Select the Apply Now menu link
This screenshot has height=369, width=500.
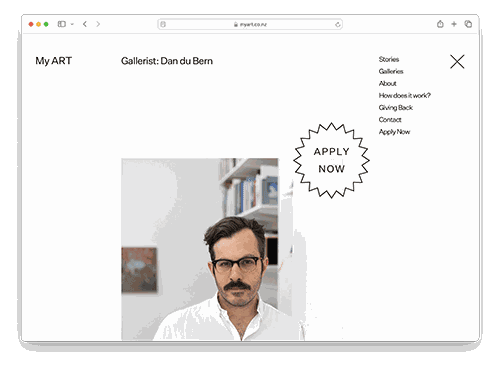pyautogui.click(x=394, y=132)
